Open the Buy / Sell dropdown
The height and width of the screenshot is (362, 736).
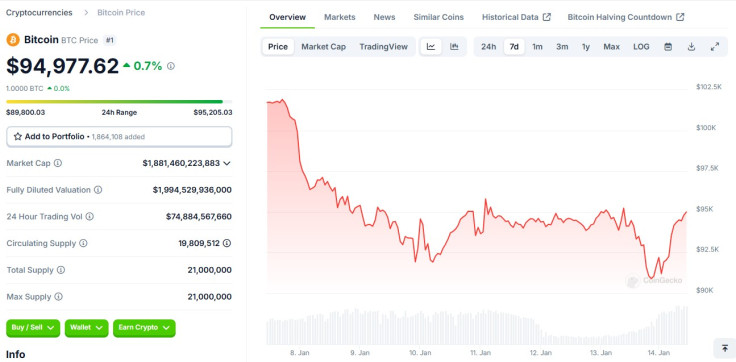click(33, 328)
